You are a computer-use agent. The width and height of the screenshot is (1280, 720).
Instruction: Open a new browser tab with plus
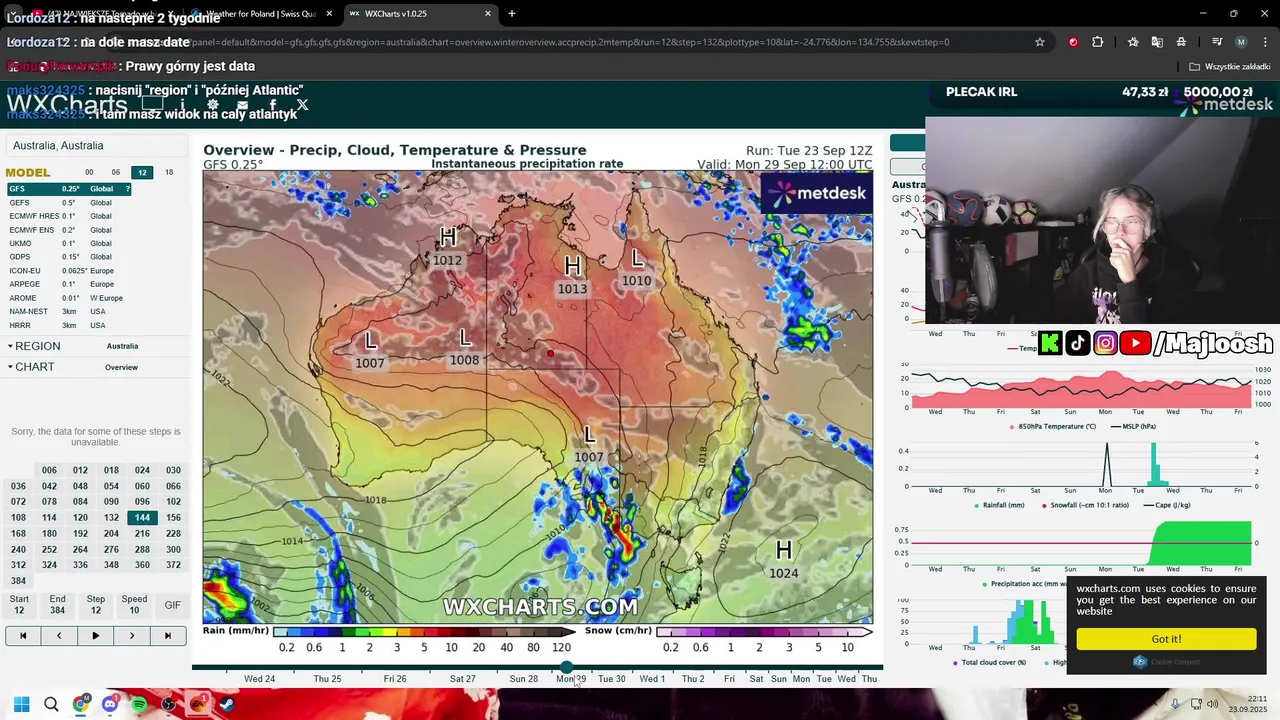point(512,13)
